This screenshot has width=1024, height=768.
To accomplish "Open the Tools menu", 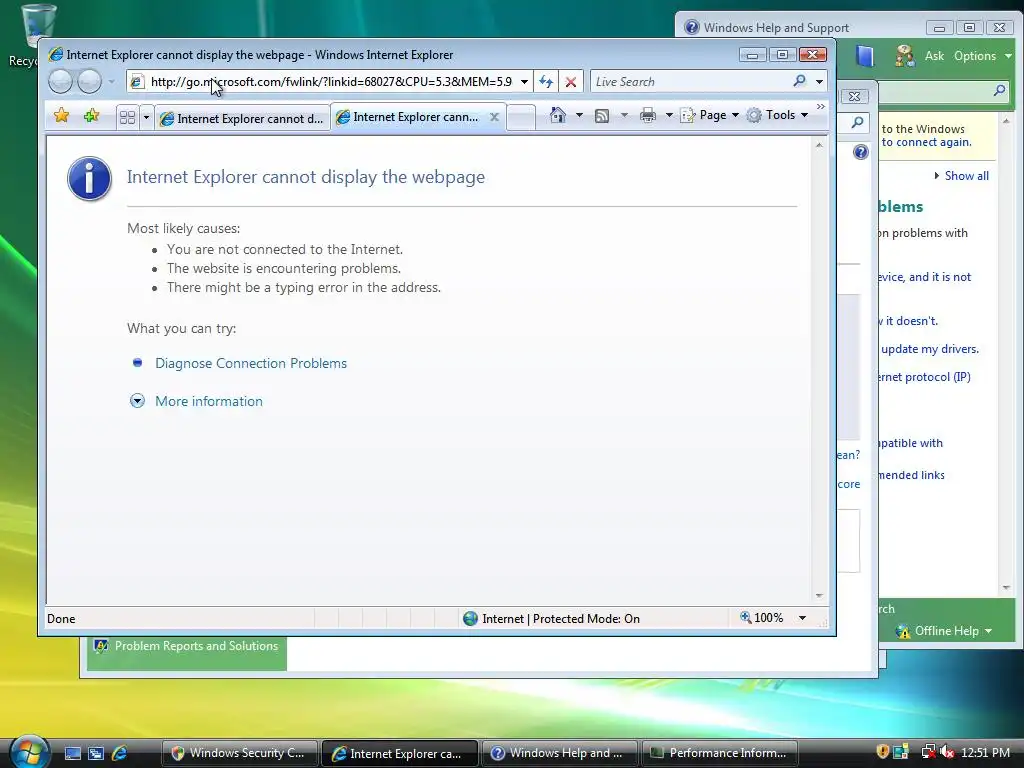I will point(778,116).
